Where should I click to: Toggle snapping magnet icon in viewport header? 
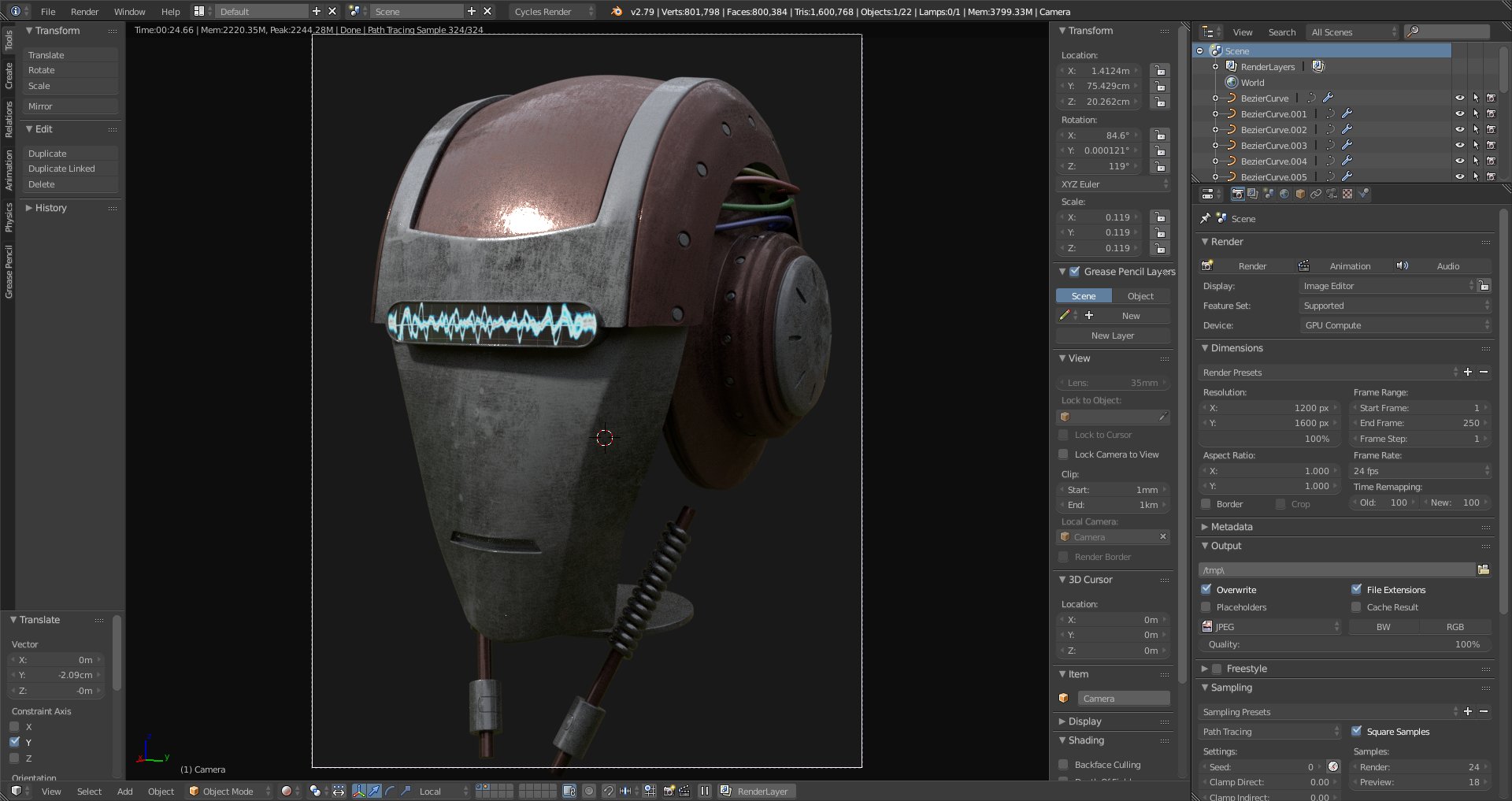[x=608, y=791]
